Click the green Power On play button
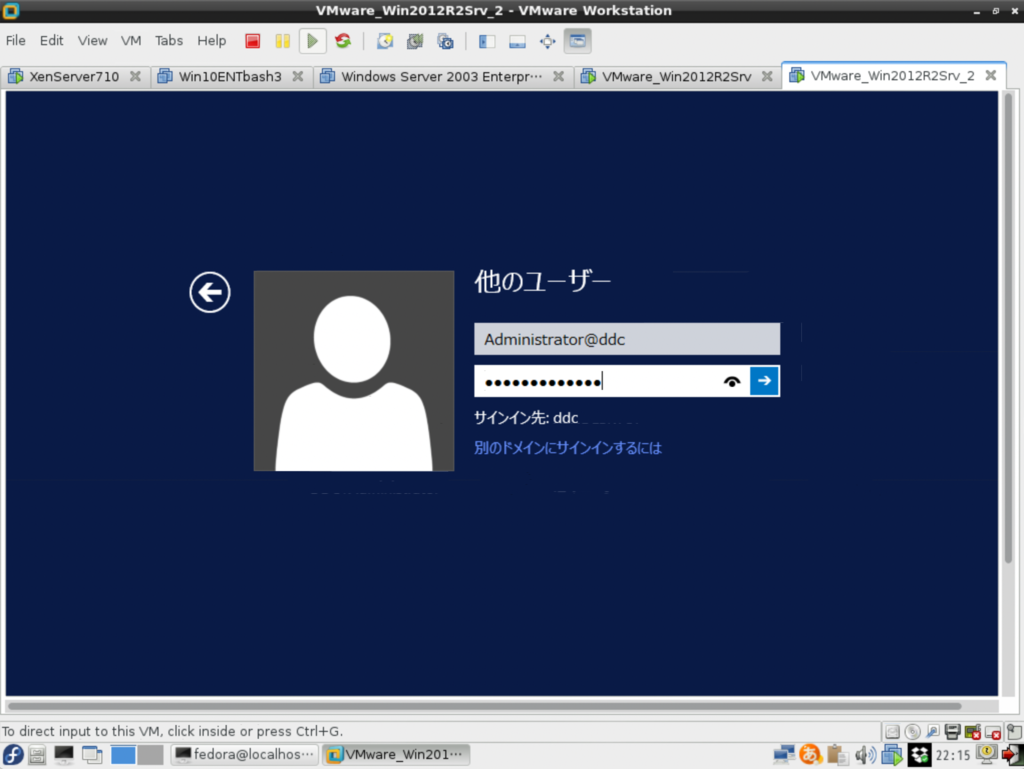 tap(312, 41)
